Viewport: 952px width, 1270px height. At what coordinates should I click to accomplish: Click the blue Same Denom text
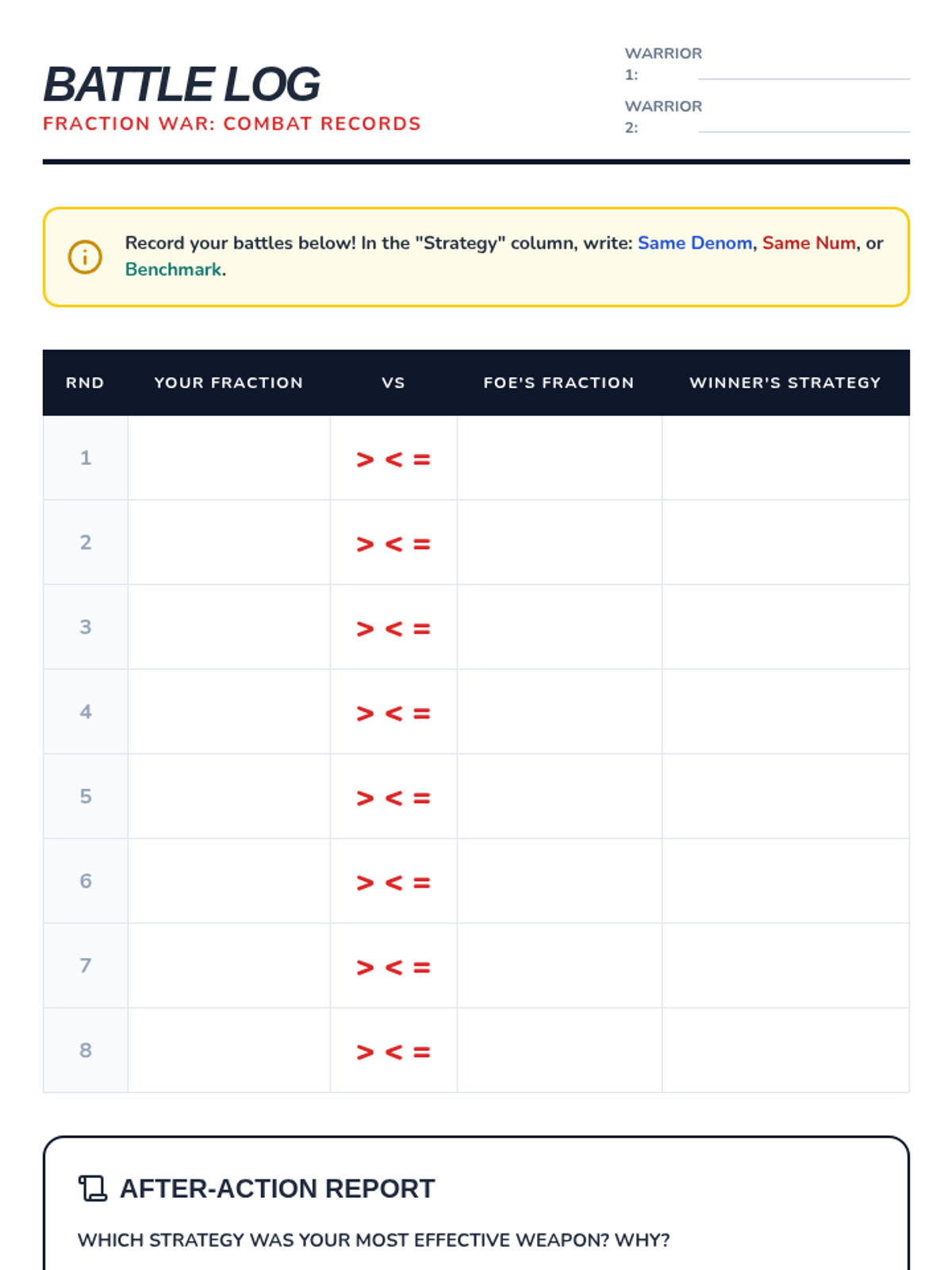pyautogui.click(x=694, y=243)
